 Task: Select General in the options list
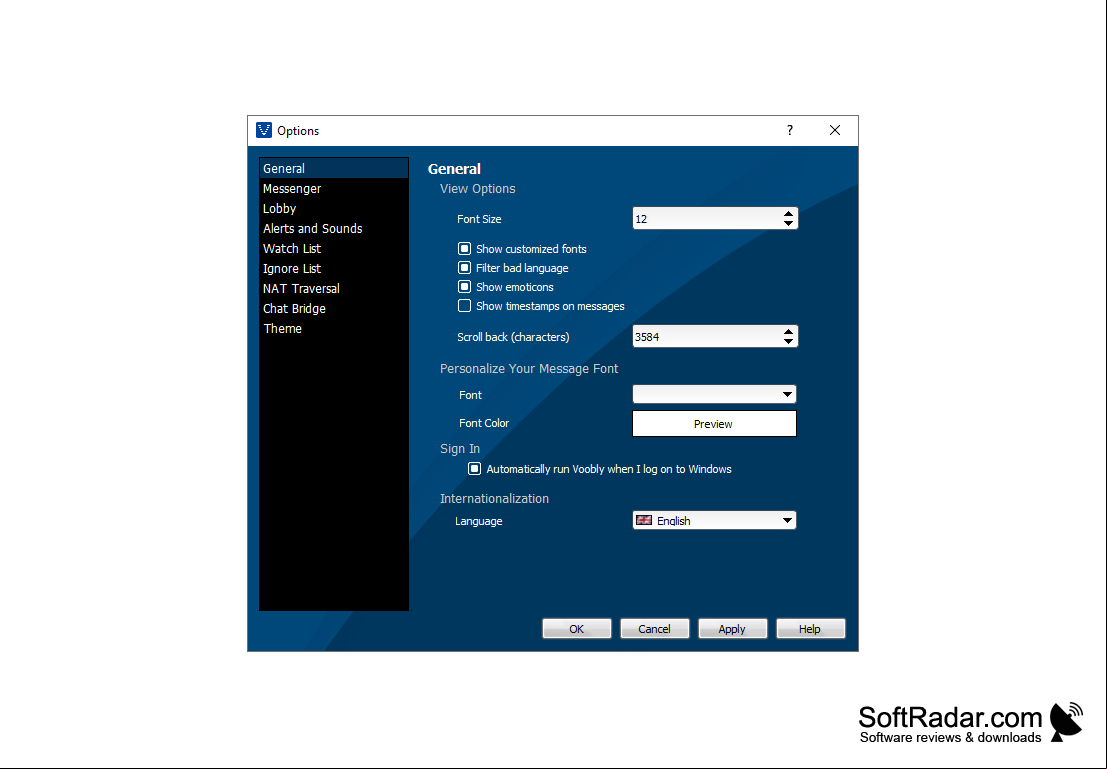333,168
